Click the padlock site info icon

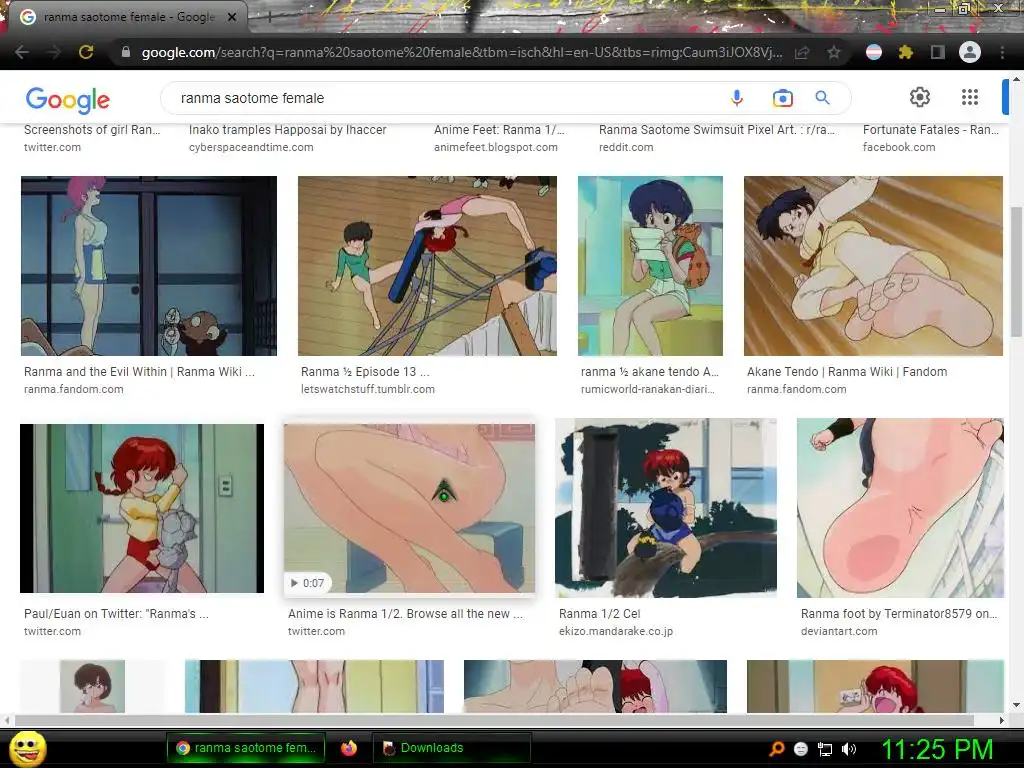point(126,52)
